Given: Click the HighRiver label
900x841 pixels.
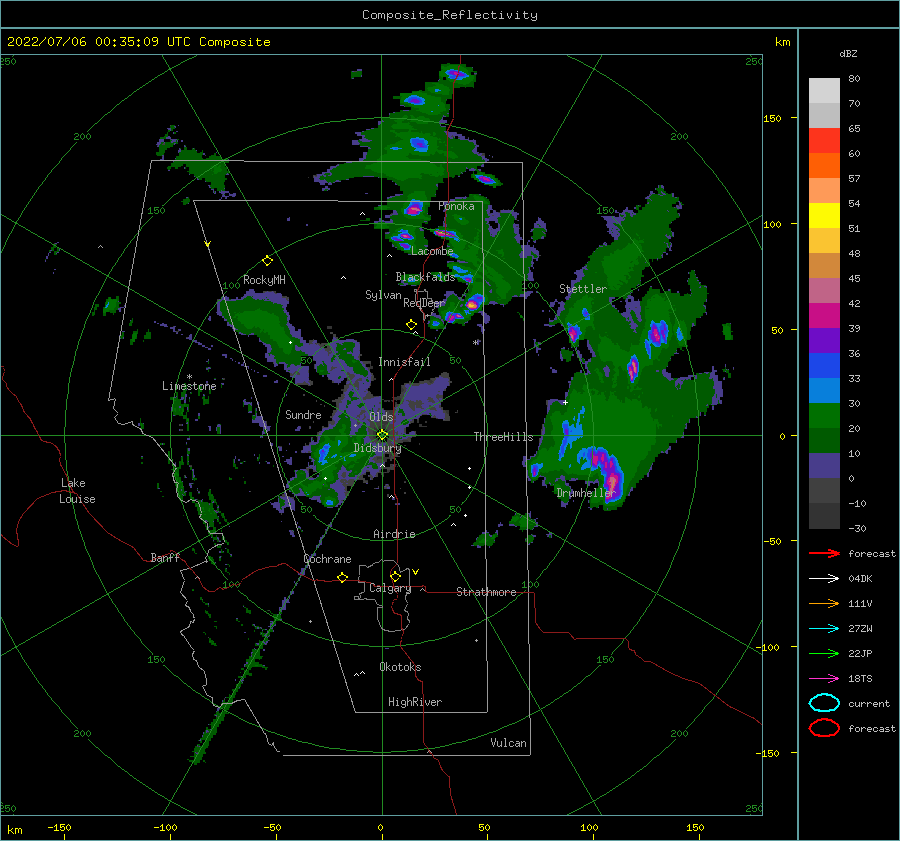Looking at the screenshot, I should click(x=415, y=702).
